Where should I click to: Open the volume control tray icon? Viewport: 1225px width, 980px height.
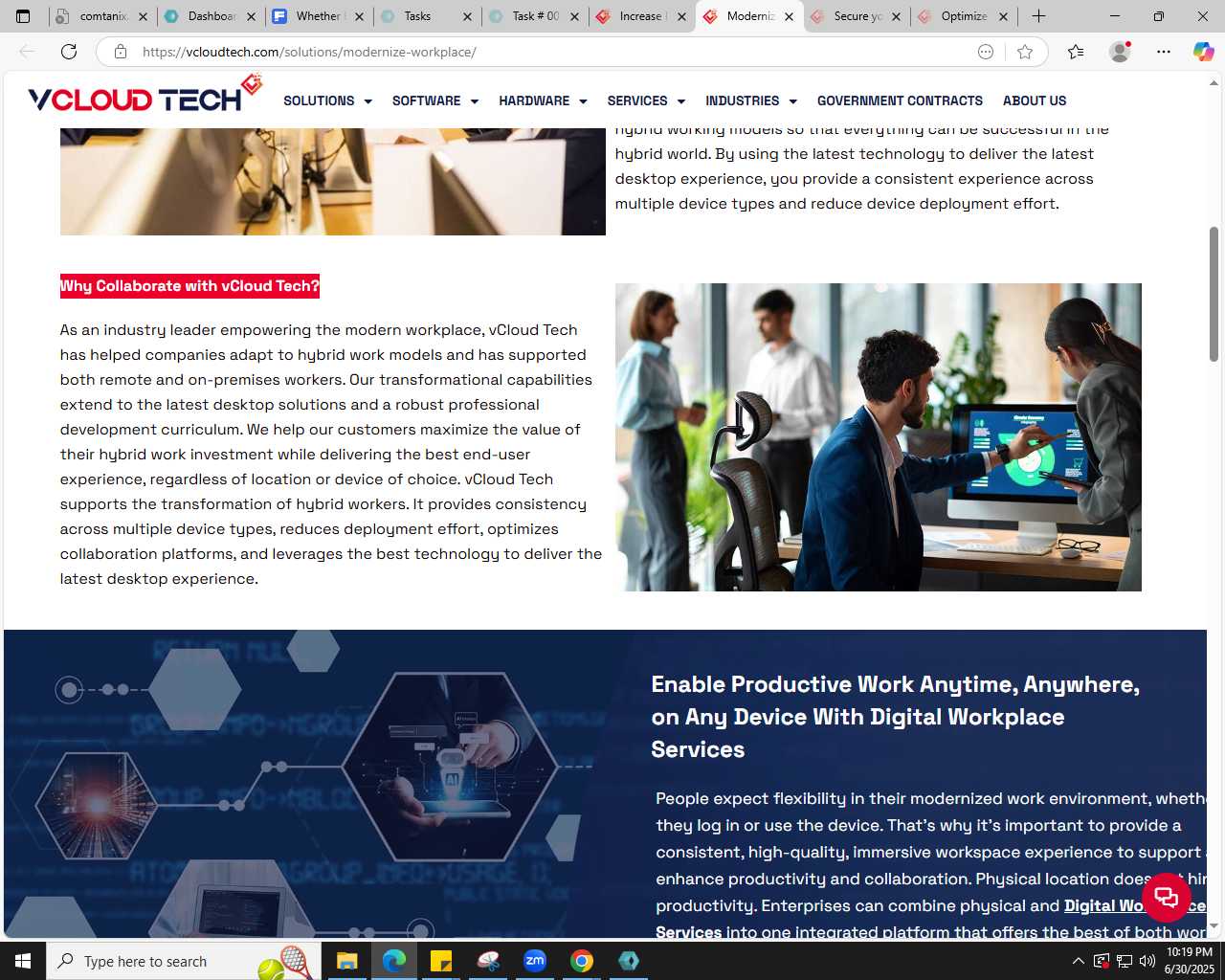coord(1147,961)
